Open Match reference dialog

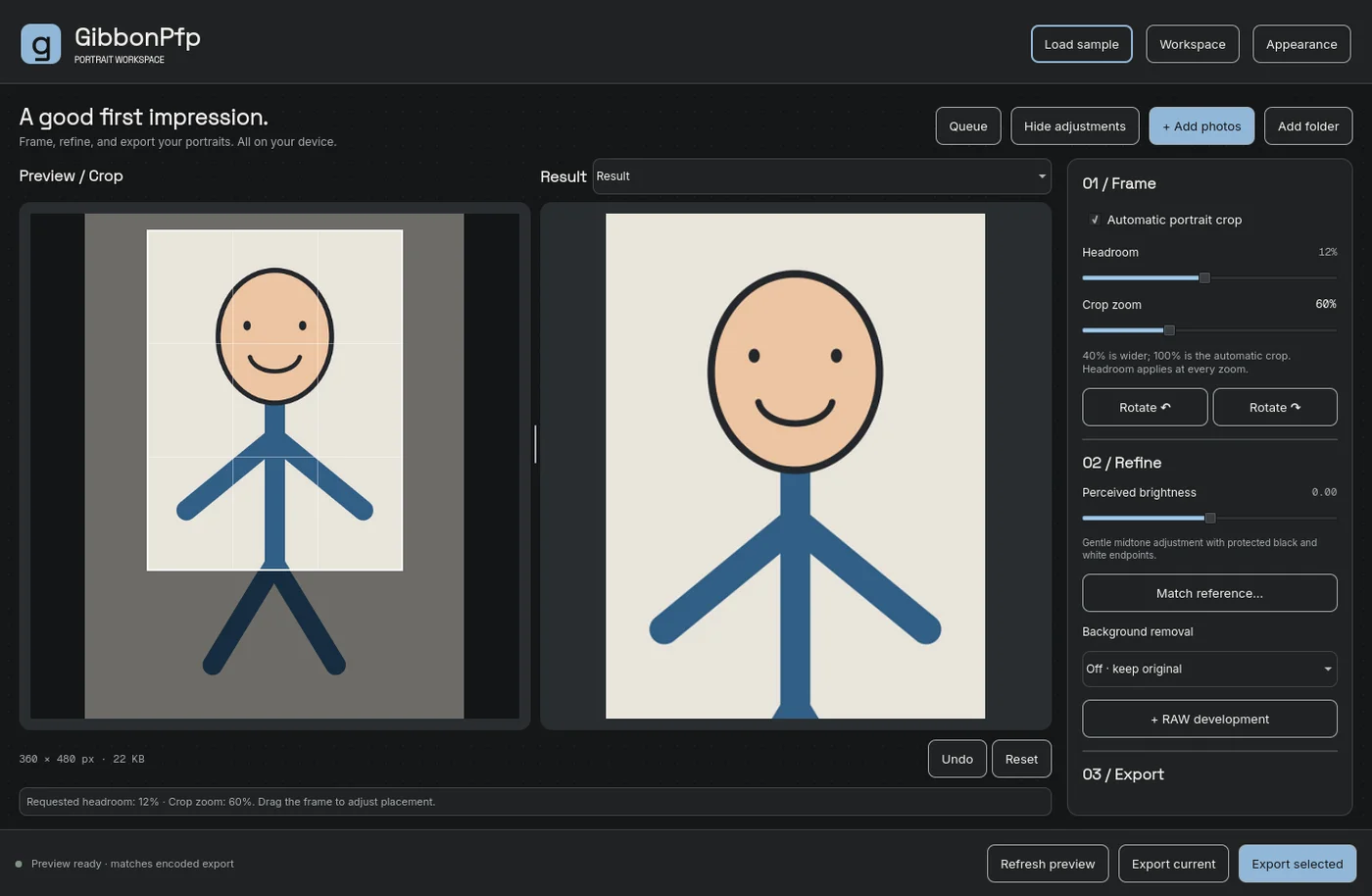pyautogui.click(x=1209, y=593)
